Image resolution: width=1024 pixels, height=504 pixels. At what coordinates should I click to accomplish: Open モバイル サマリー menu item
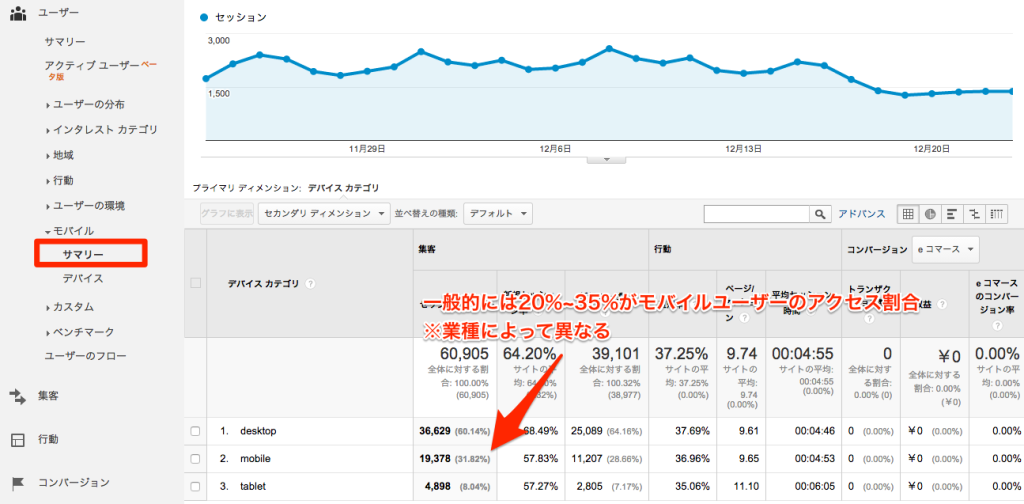click(83, 255)
